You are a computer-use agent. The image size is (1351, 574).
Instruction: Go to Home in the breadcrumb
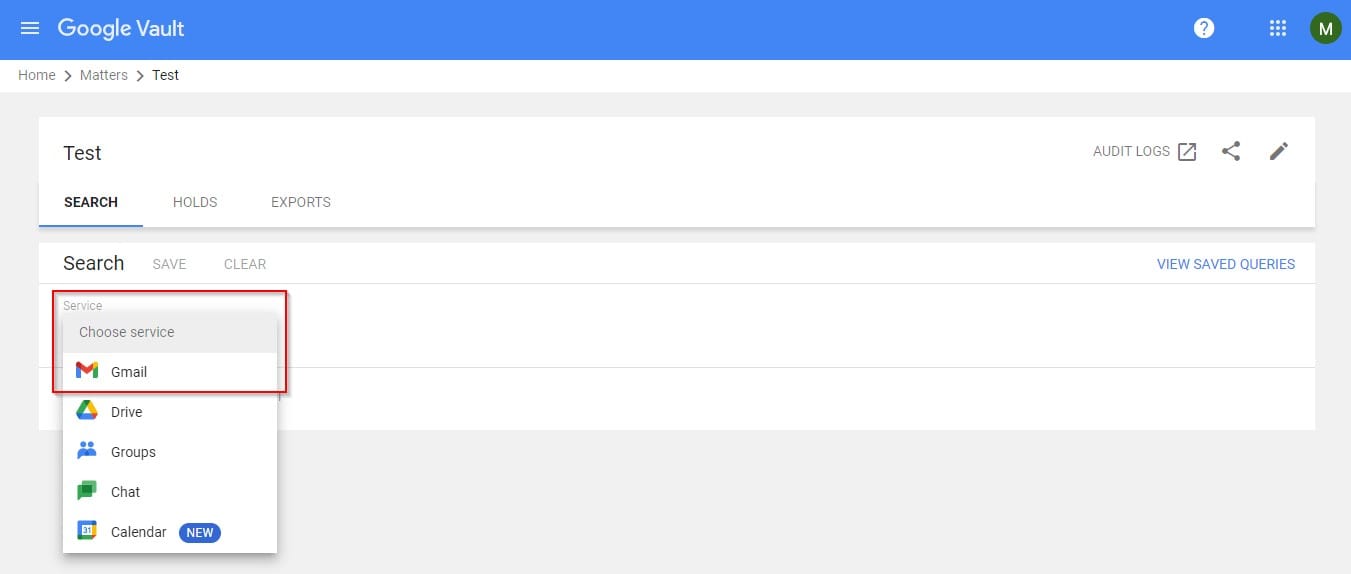click(37, 75)
